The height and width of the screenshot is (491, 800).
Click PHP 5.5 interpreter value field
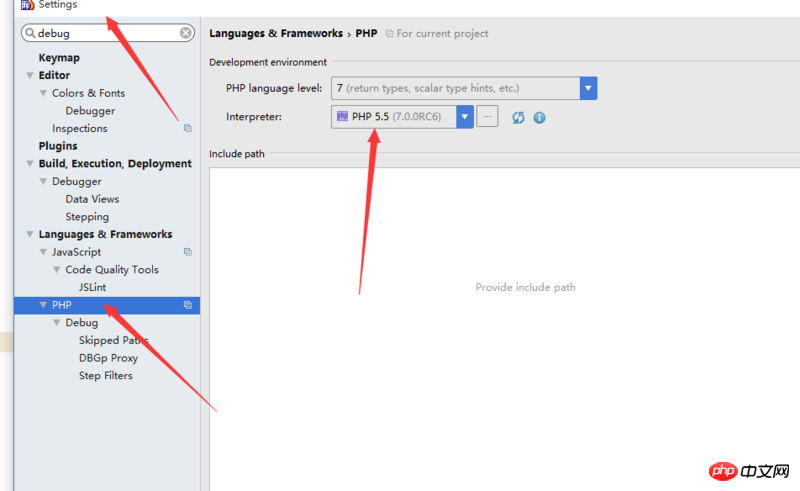[394, 116]
